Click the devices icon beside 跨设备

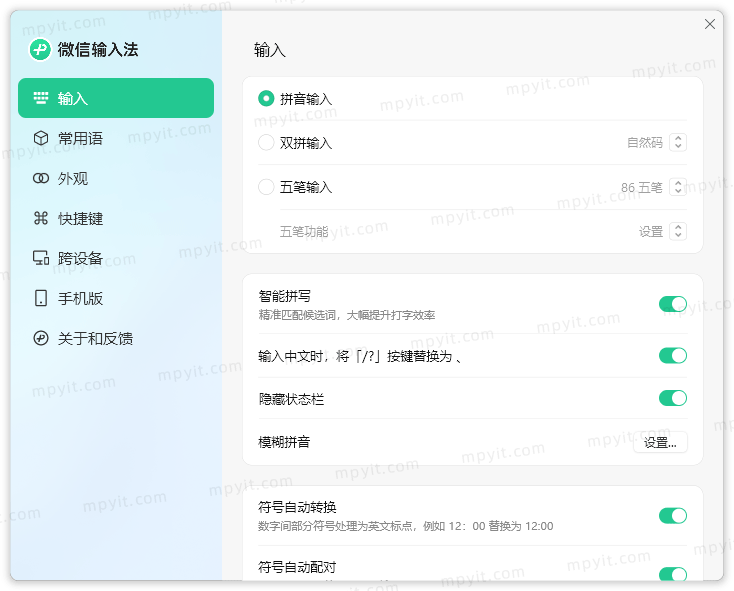41,258
